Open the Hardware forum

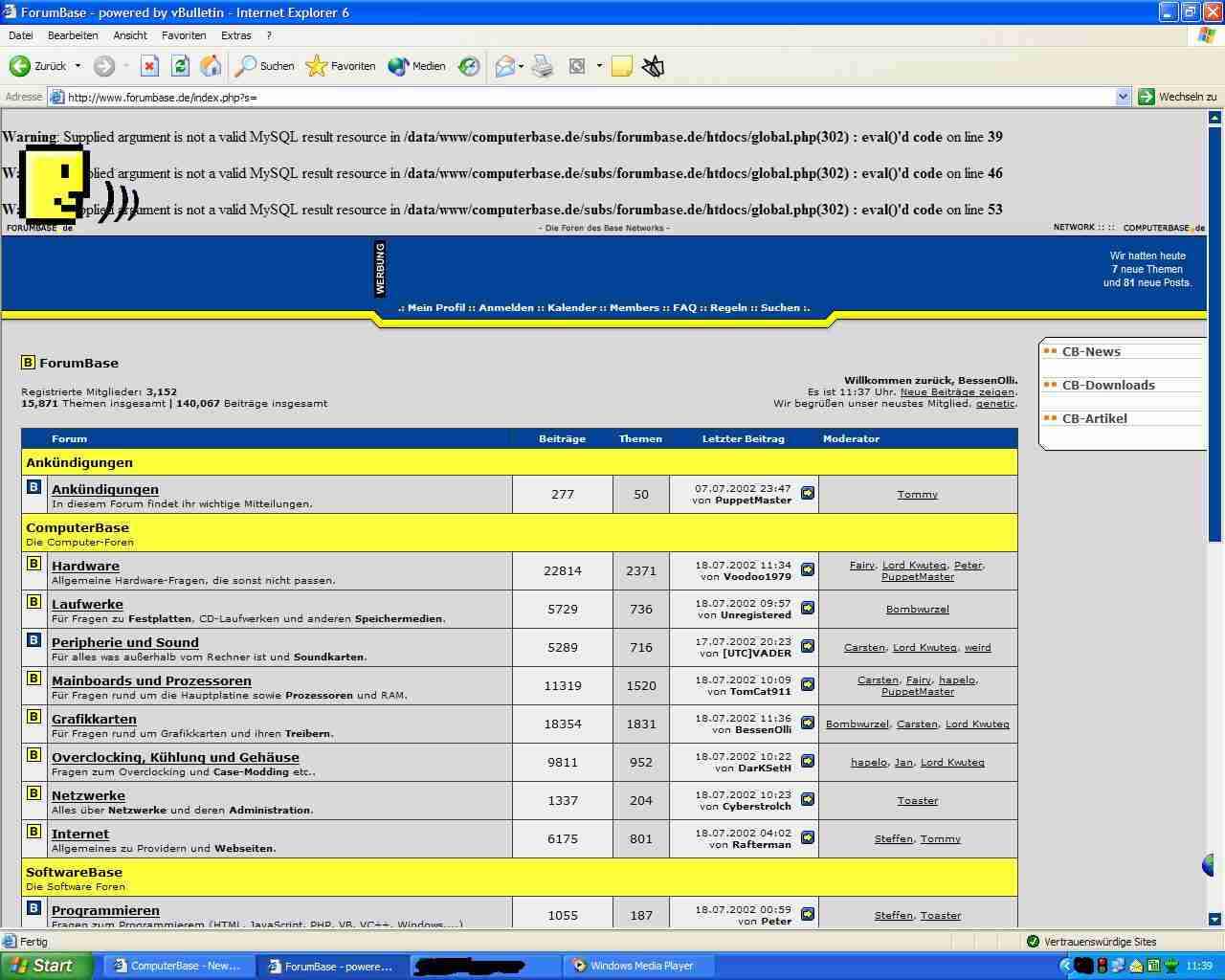85,566
